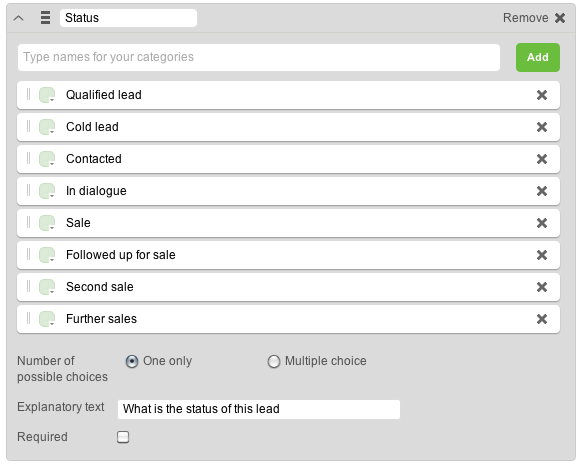Collapse the Status field panel chevron
Screen dimensions: 585x465
[x=19, y=18]
